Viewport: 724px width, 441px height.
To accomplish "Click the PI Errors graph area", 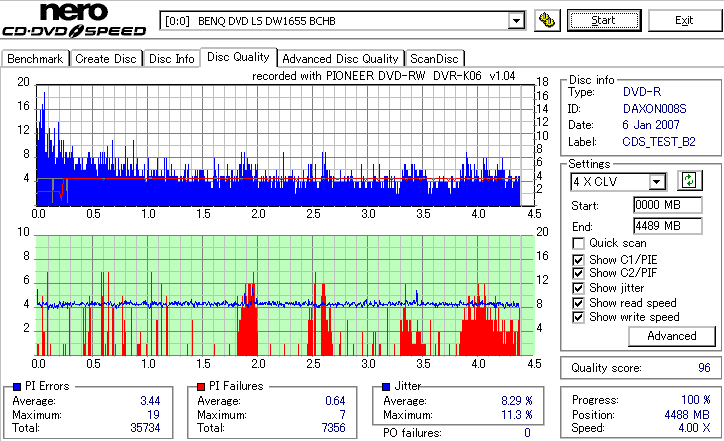I will 285,145.
